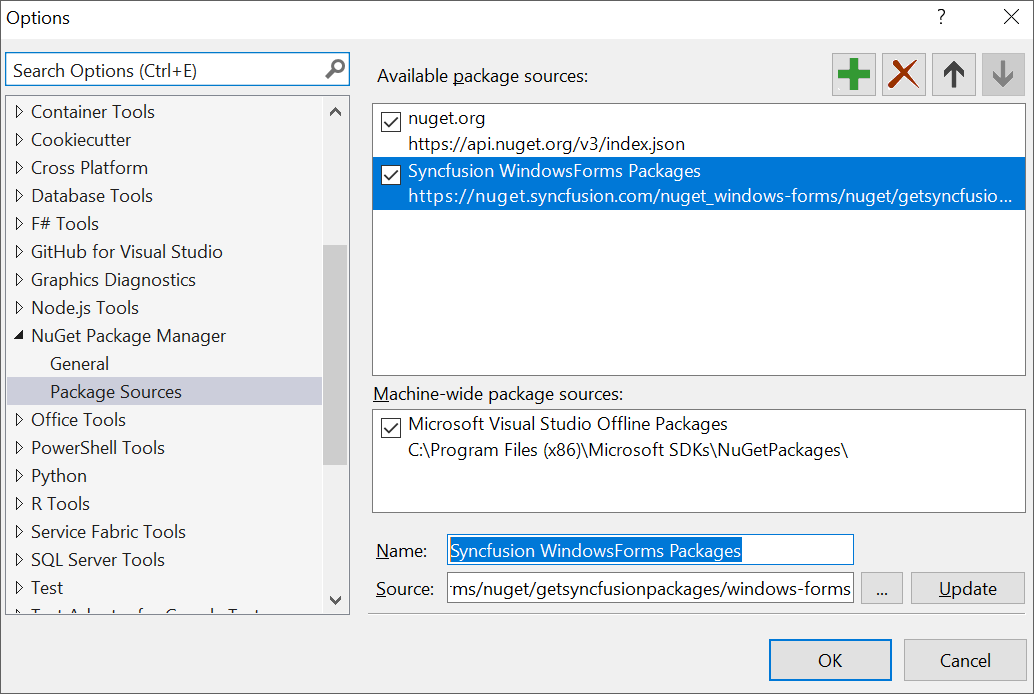Dismiss the dialog with Cancel
The image size is (1034, 694).
point(964,660)
